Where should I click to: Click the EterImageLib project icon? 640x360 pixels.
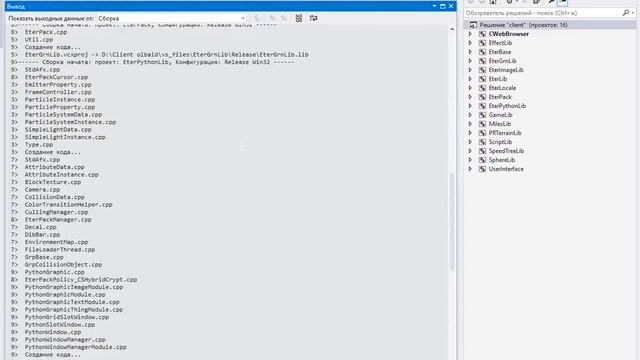coord(482,70)
